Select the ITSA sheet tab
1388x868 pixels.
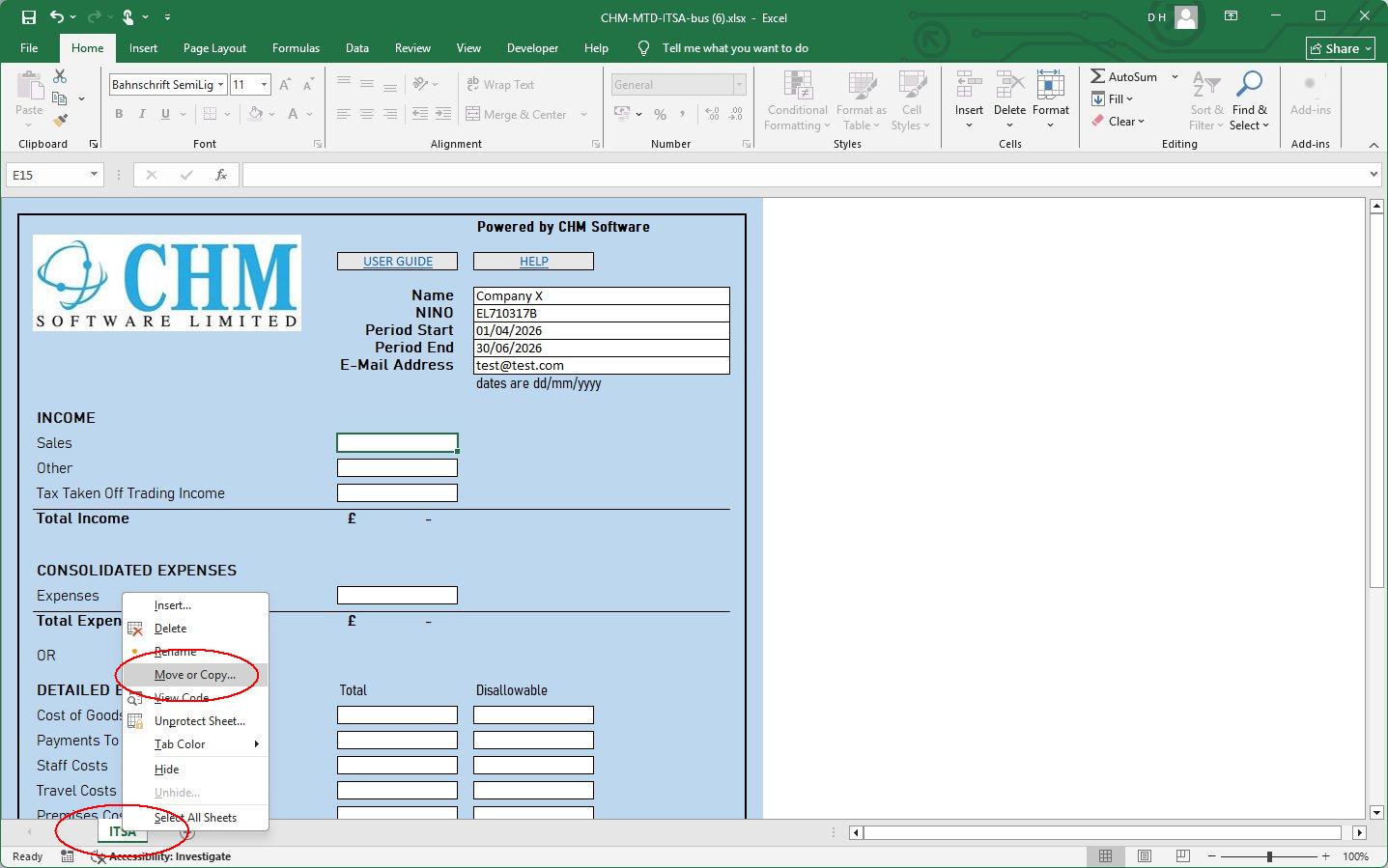[x=122, y=832]
